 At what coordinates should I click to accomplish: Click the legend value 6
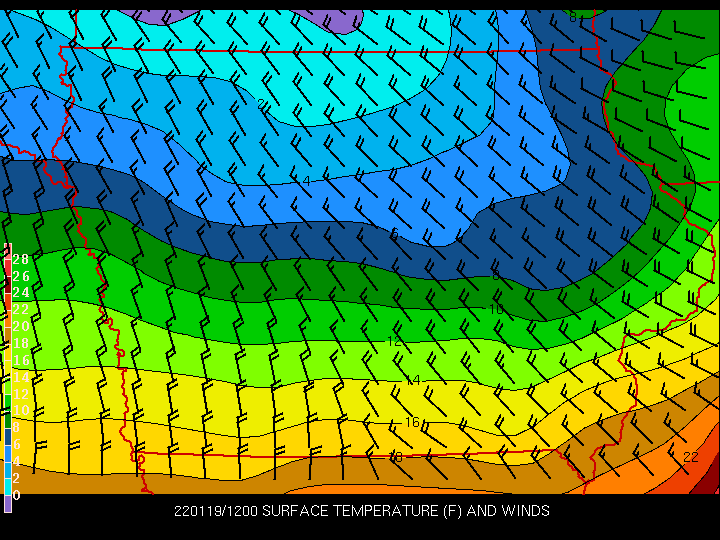pyautogui.click(x=16, y=444)
